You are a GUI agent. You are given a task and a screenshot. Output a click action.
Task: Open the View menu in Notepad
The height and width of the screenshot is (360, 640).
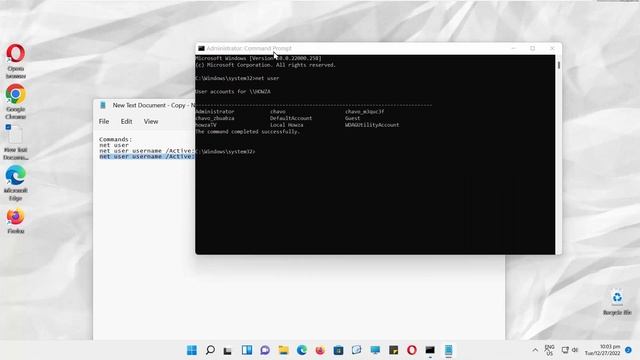pos(151,122)
